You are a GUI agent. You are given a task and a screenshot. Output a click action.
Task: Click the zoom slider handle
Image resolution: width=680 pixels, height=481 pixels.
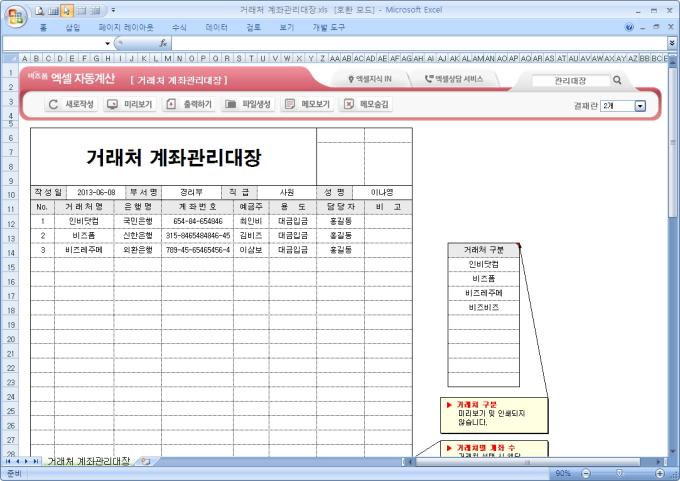[619, 473]
